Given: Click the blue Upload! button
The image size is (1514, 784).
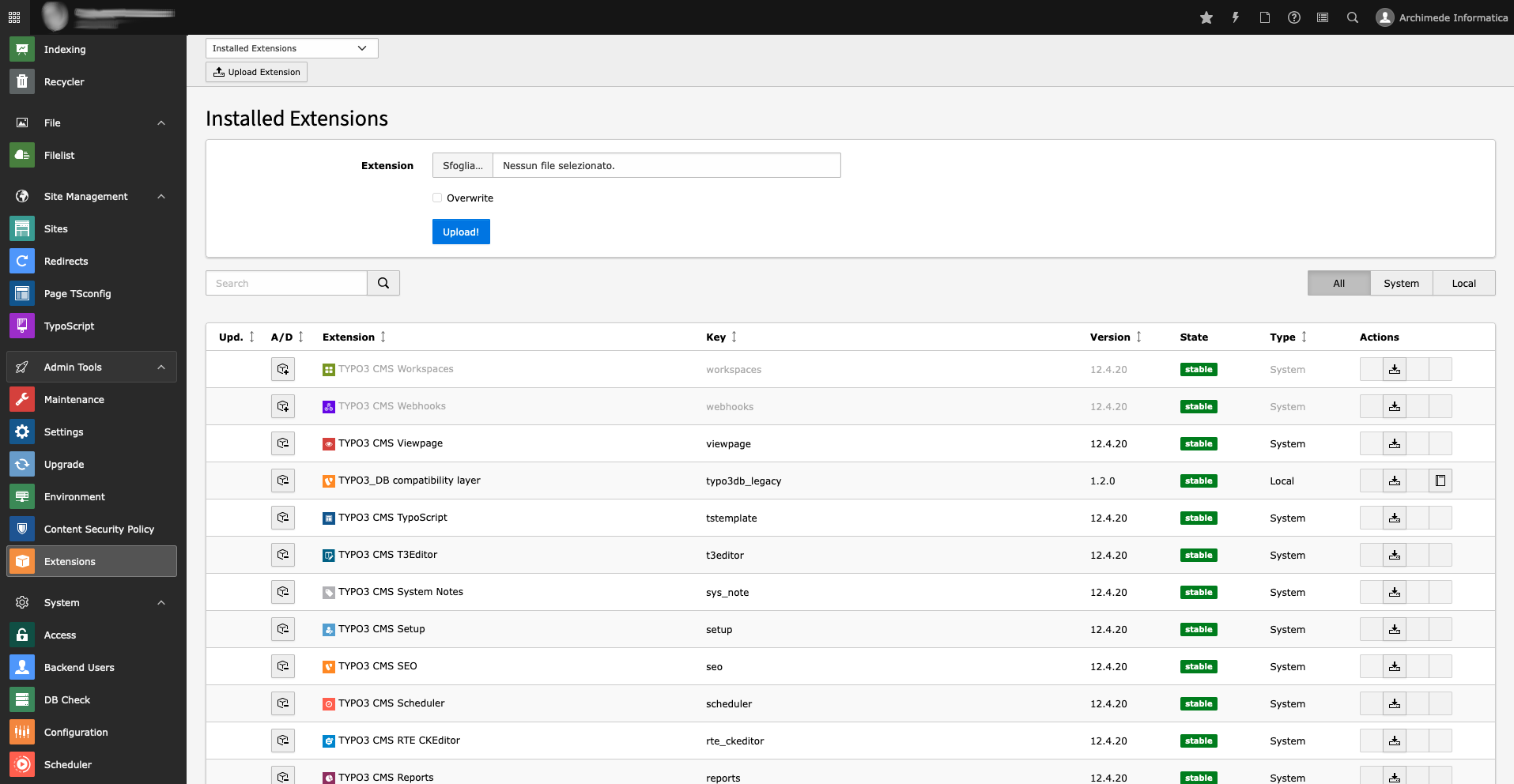Looking at the screenshot, I should pyautogui.click(x=461, y=232).
